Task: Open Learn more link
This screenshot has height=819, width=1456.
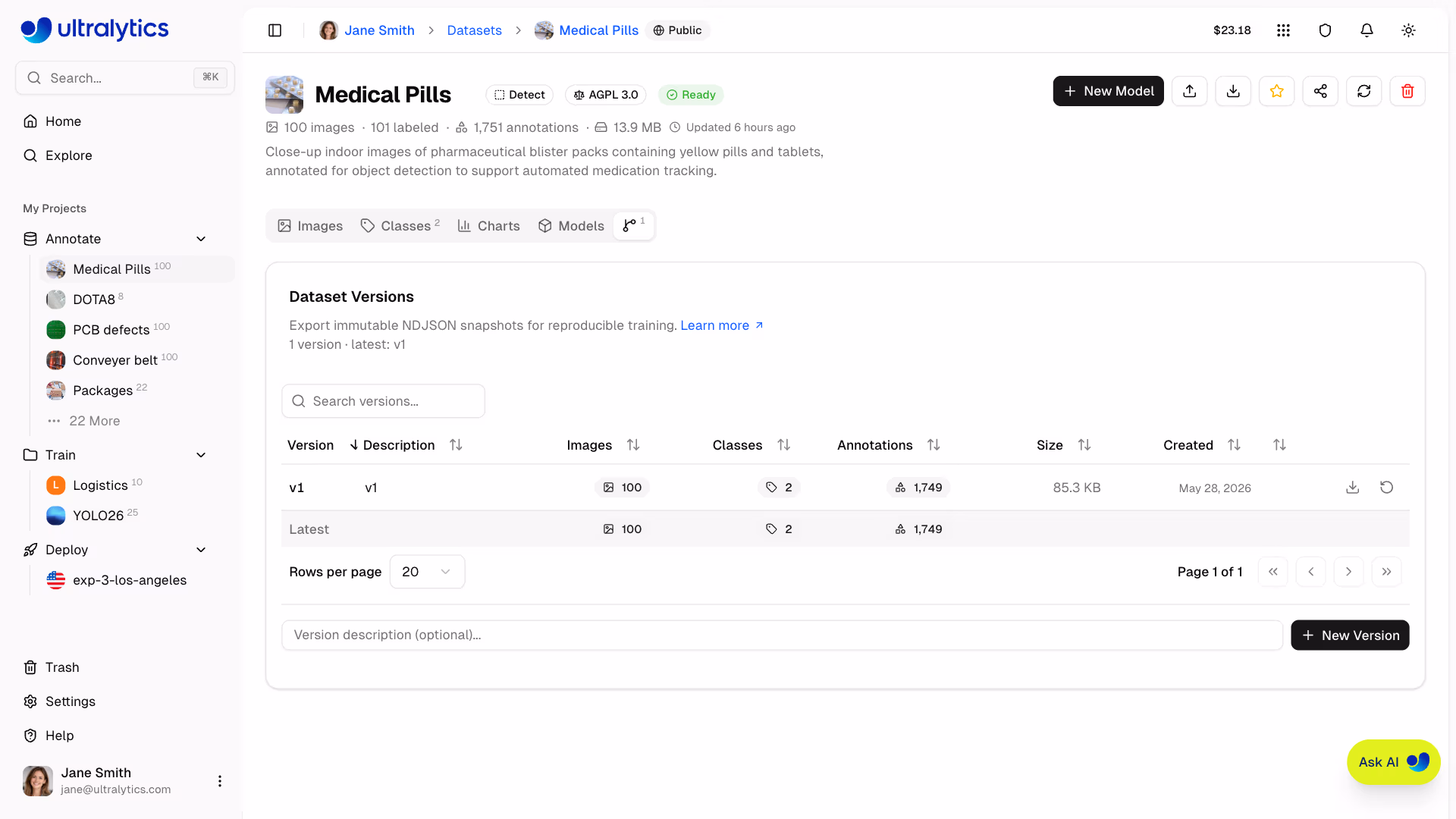Action: [721, 325]
